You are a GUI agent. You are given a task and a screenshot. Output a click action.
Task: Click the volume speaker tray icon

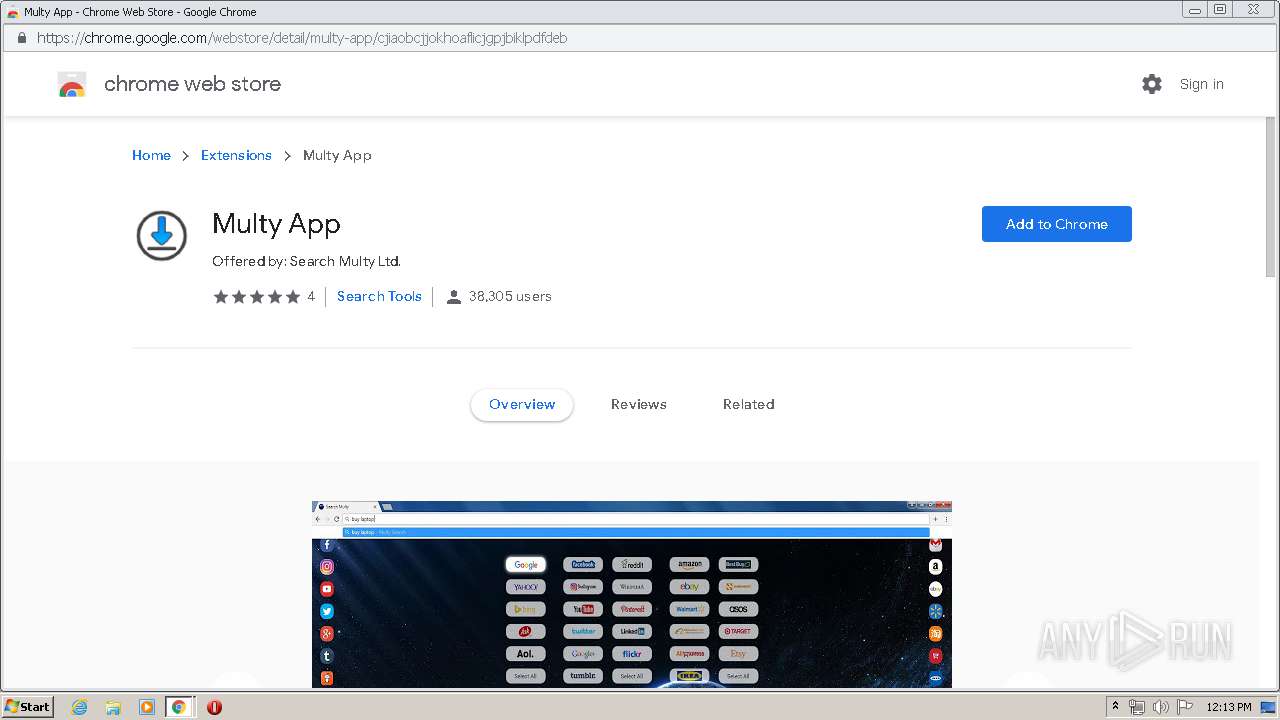1161,707
